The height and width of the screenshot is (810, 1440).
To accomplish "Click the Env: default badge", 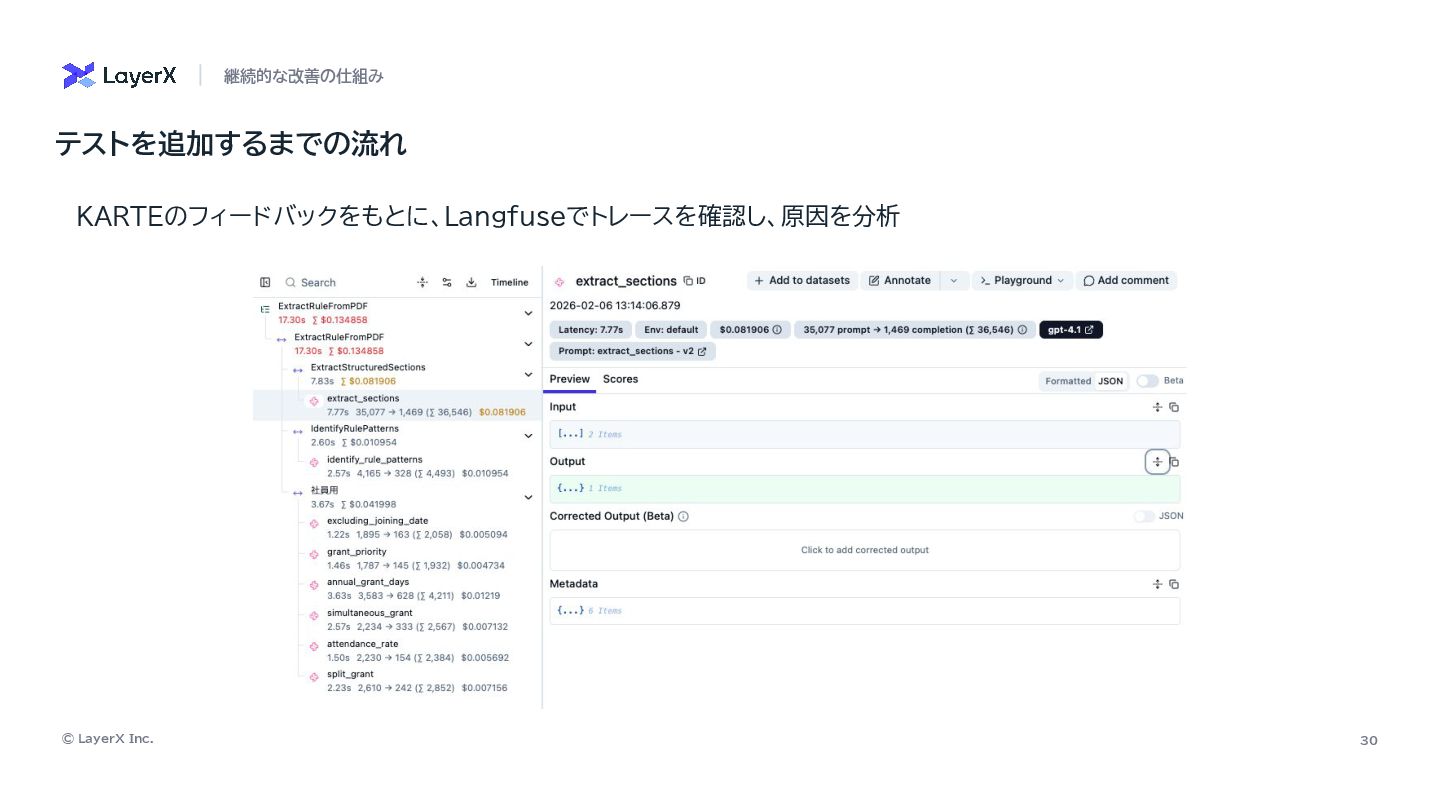I will 671,329.
